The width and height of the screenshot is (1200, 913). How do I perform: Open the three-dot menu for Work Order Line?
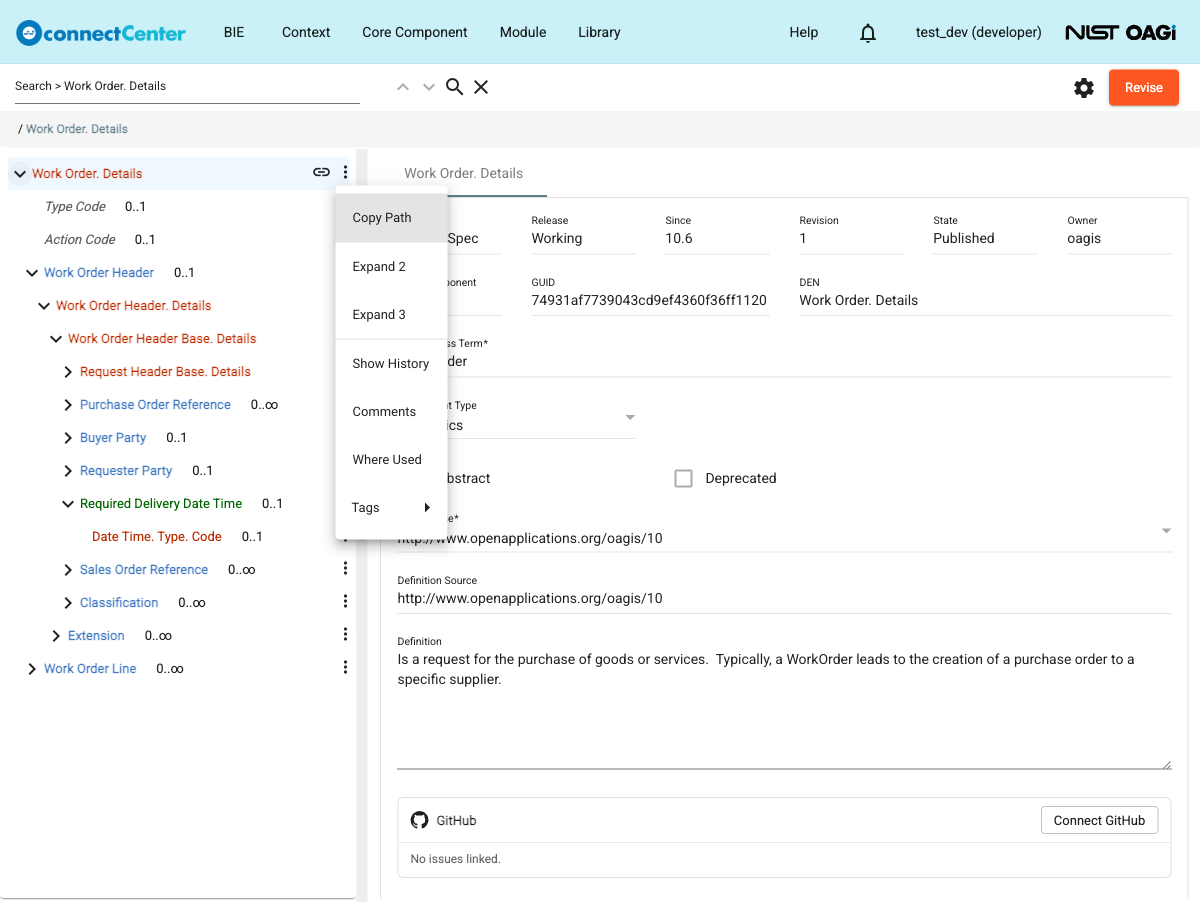click(345, 668)
